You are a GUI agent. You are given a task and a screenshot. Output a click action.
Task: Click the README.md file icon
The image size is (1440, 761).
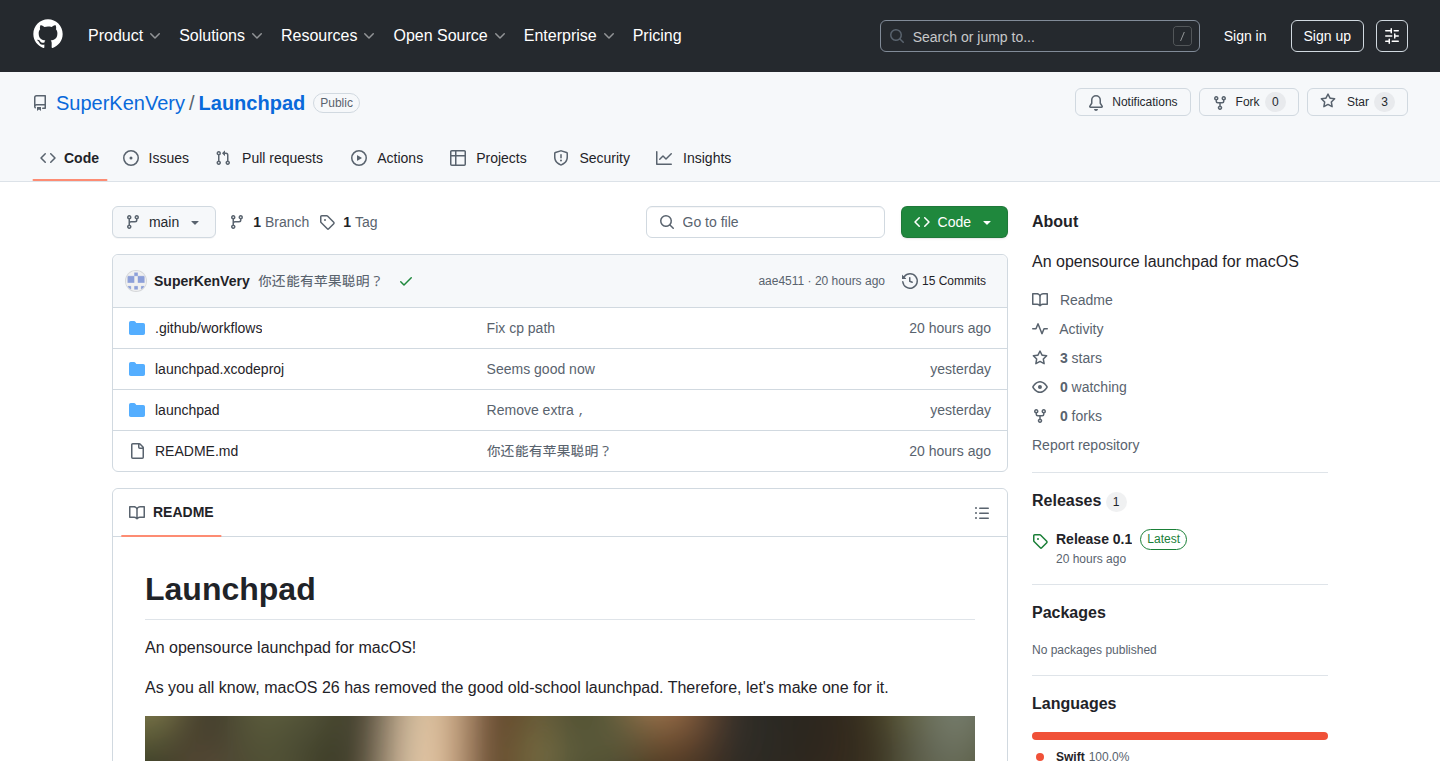coord(137,451)
